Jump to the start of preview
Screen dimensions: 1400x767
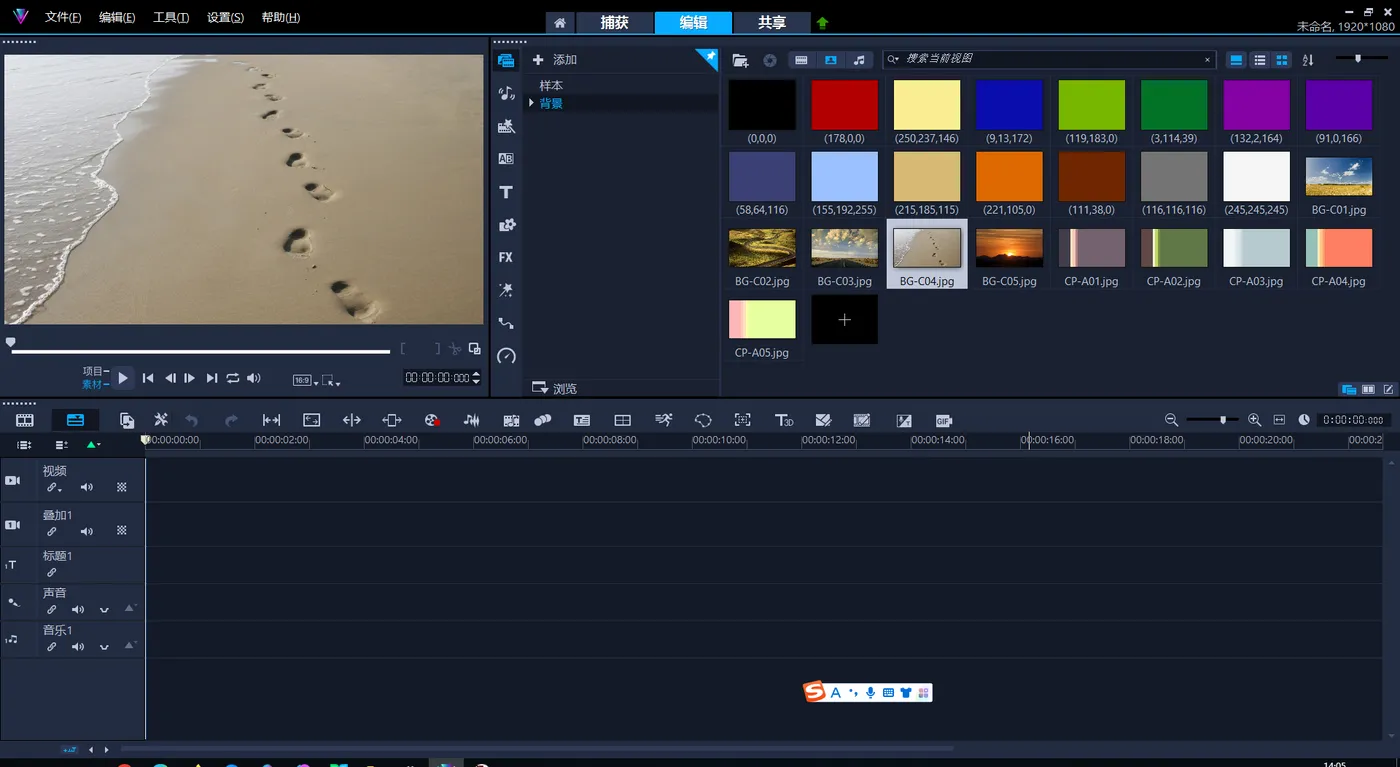click(x=148, y=378)
